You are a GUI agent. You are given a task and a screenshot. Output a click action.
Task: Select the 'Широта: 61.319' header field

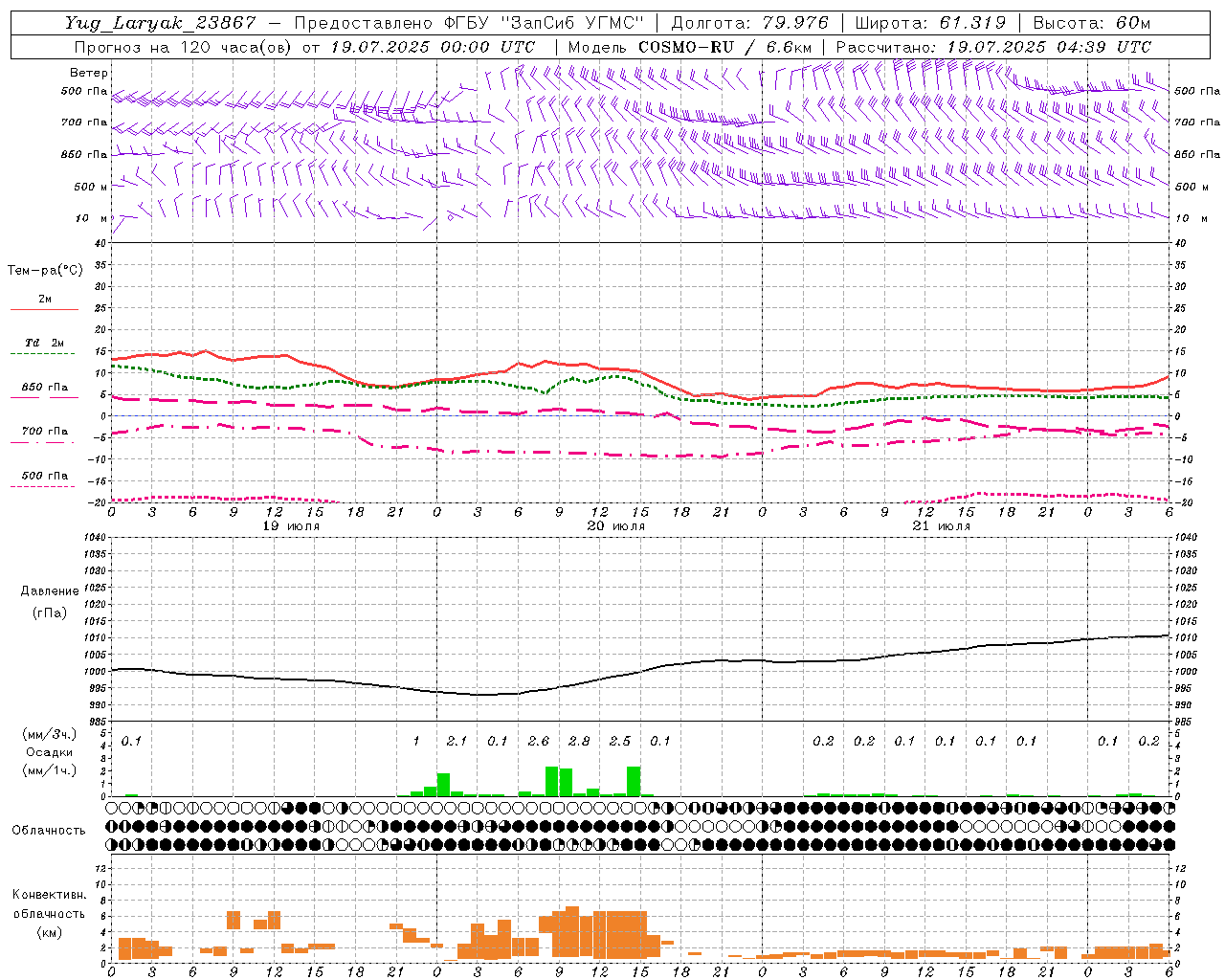pyautogui.click(x=930, y=23)
